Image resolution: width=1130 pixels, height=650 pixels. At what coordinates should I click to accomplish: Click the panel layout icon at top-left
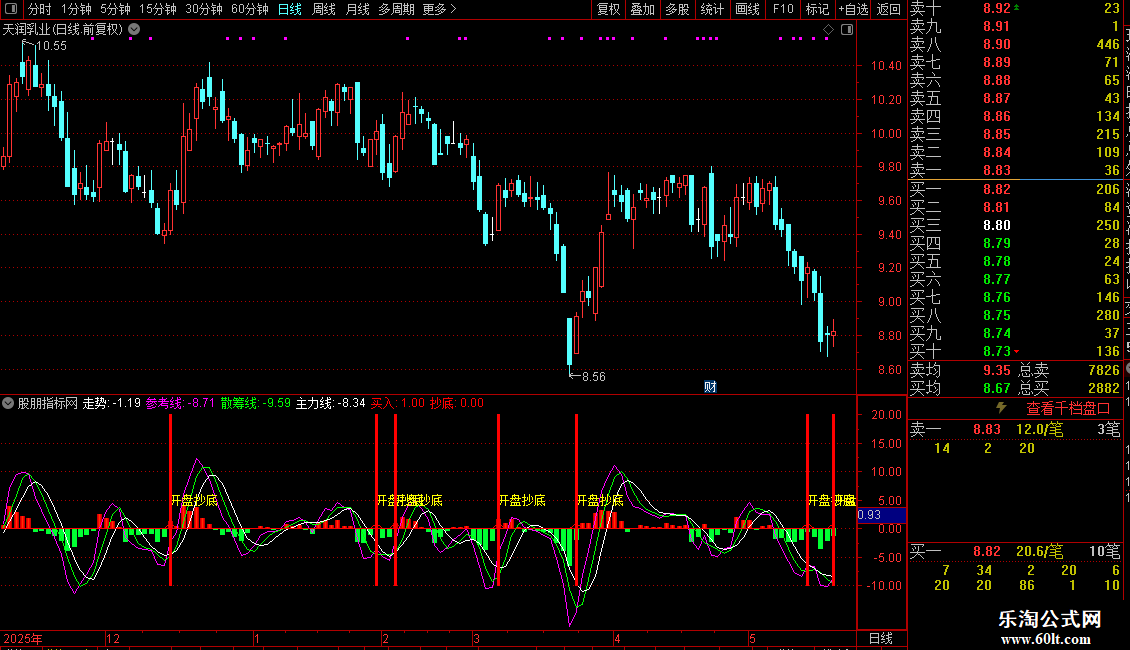pos(11,9)
